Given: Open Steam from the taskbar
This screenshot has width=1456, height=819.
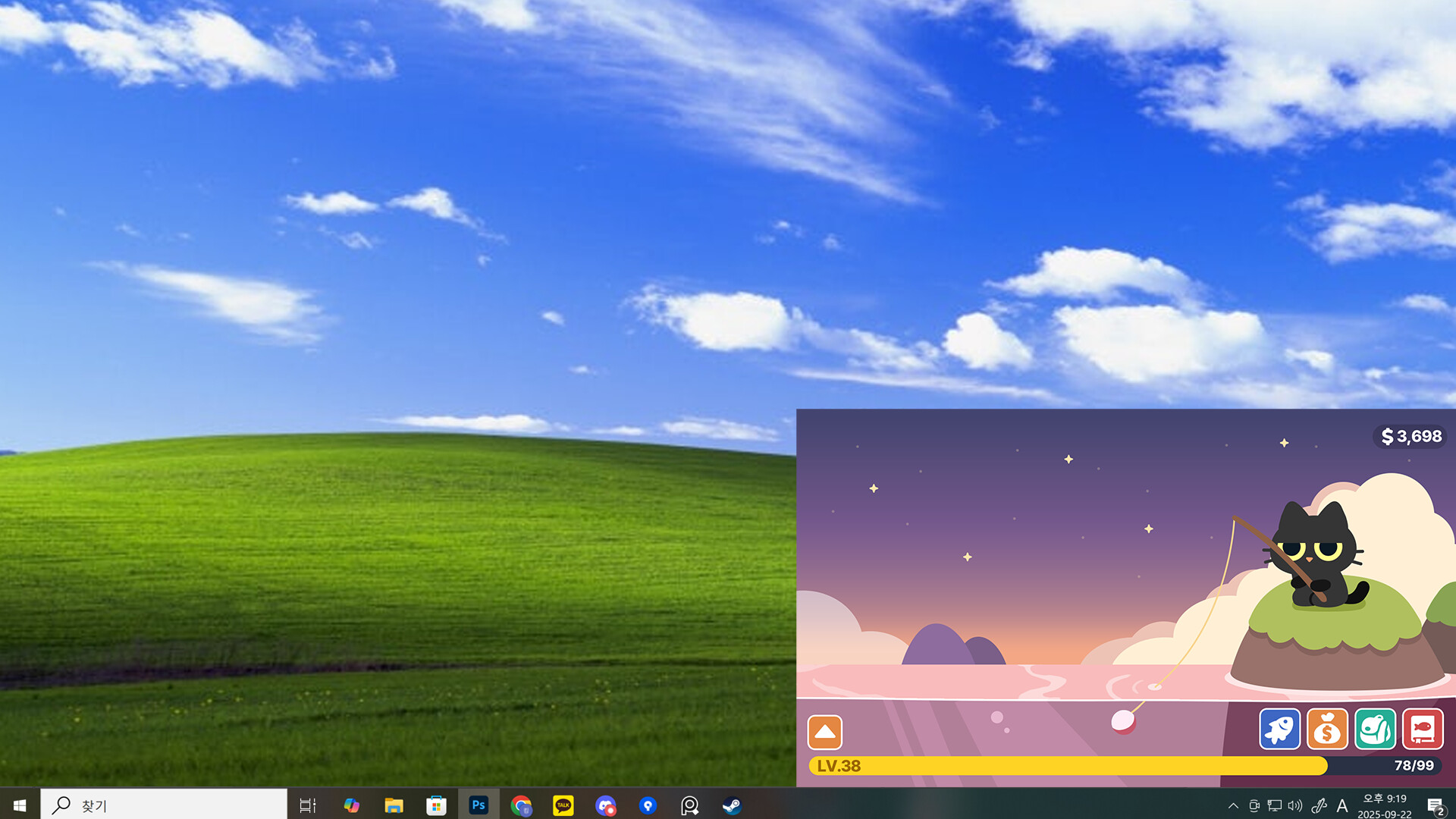Looking at the screenshot, I should tap(733, 805).
